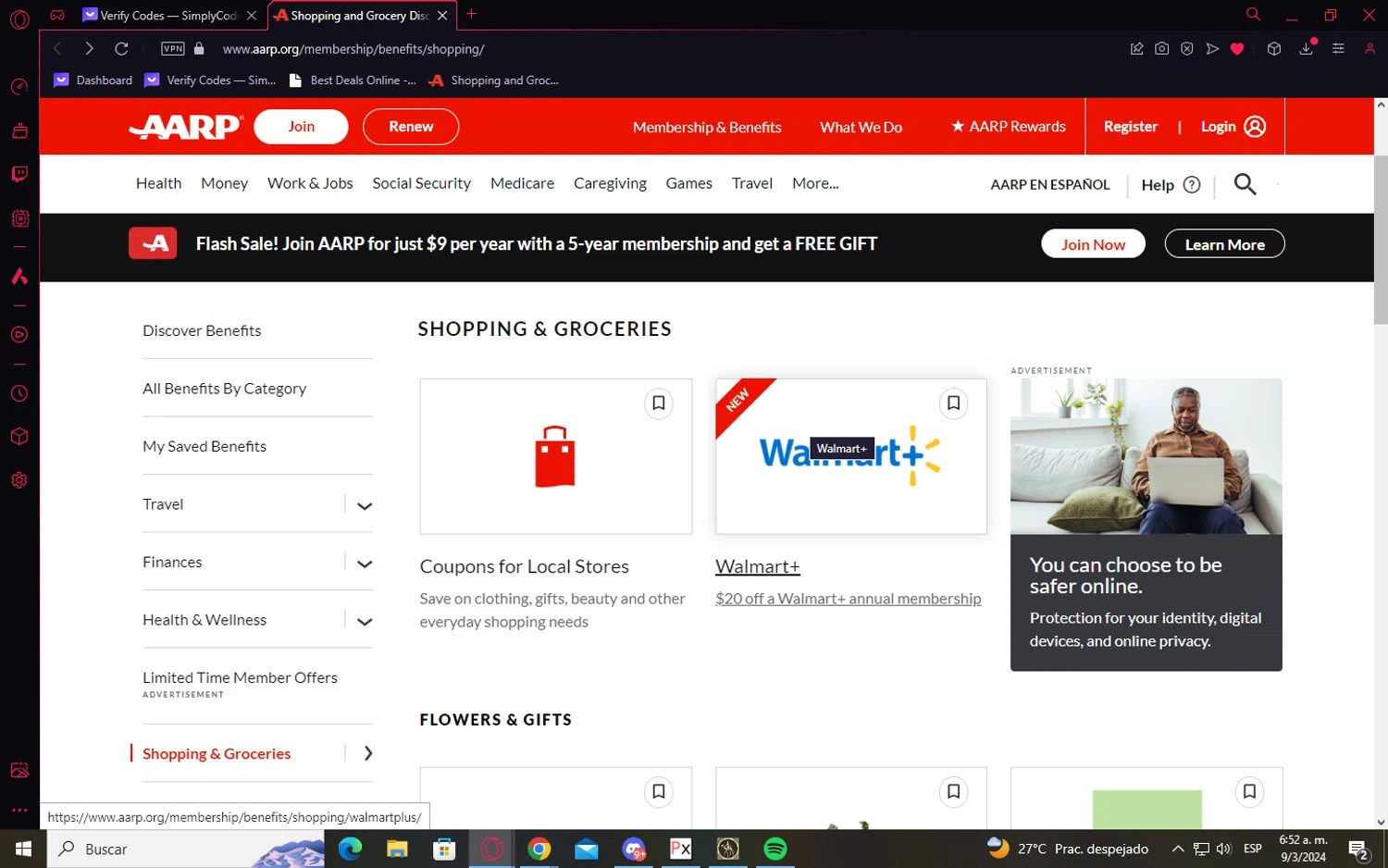Click the Walmart+ logo thumbnail
Screen dimensions: 1388x868
pyautogui.click(x=850, y=455)
